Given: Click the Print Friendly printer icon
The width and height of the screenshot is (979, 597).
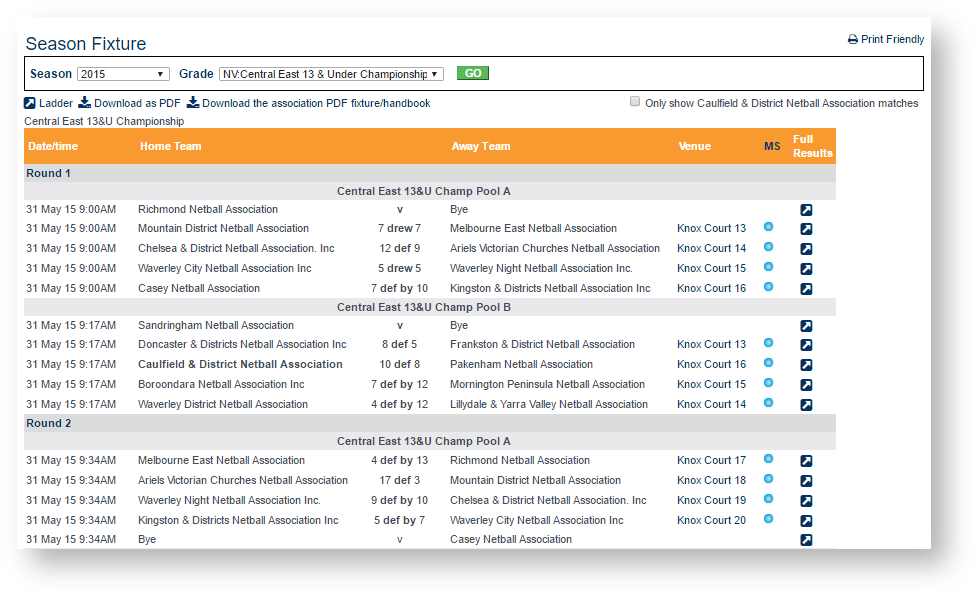Looking at the screenshot, I should (x=852, y=39).
